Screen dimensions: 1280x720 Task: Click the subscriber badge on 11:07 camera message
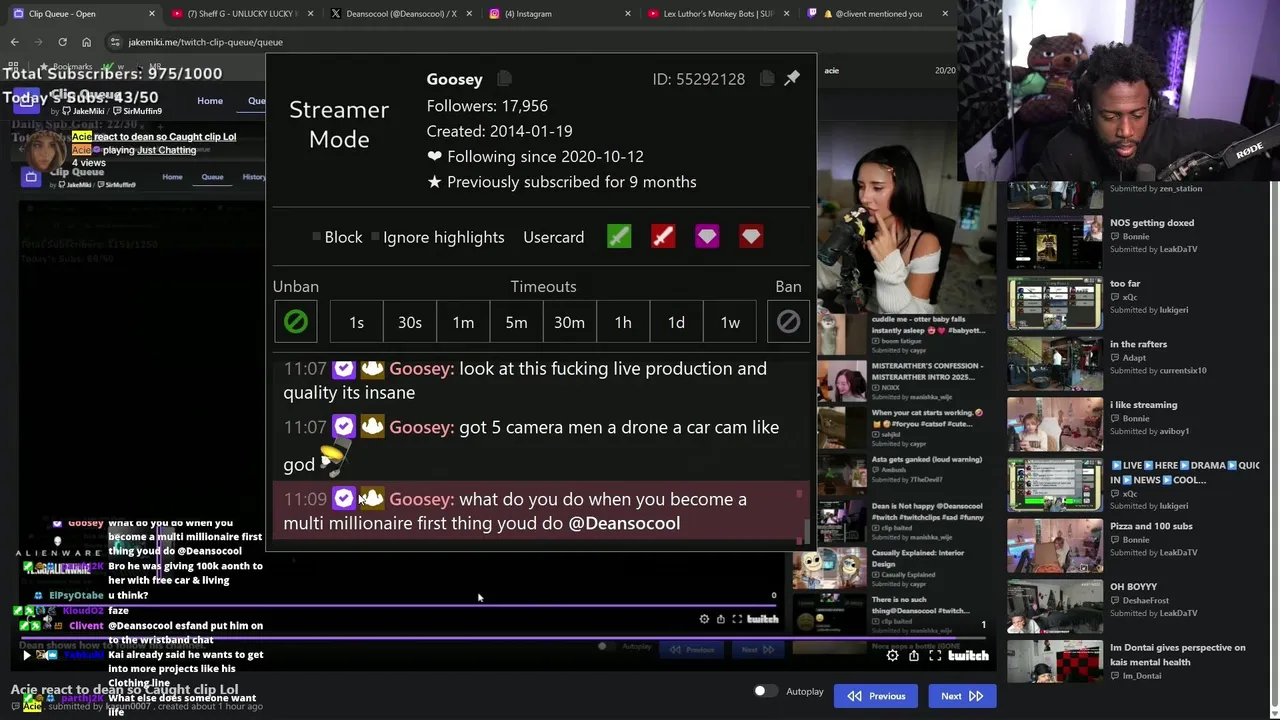[x=372, y=427]
